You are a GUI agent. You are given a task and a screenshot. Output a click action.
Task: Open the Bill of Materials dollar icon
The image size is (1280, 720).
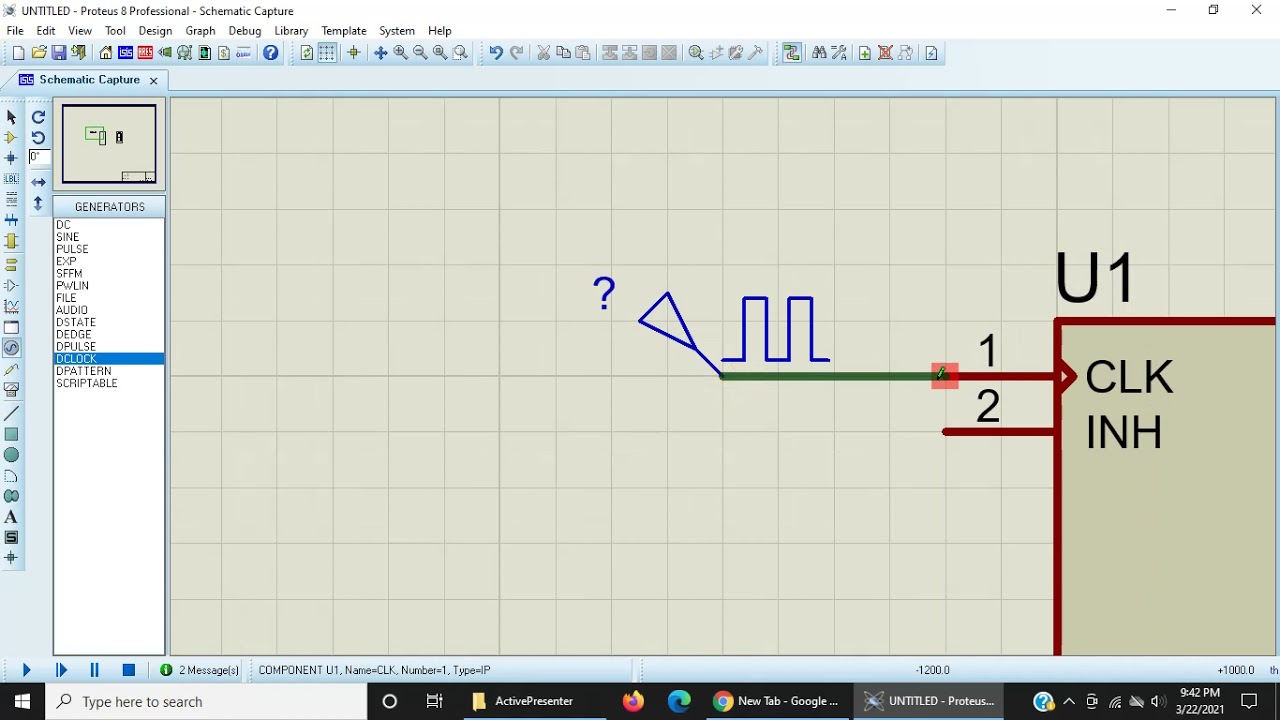[x=224, y=53]
